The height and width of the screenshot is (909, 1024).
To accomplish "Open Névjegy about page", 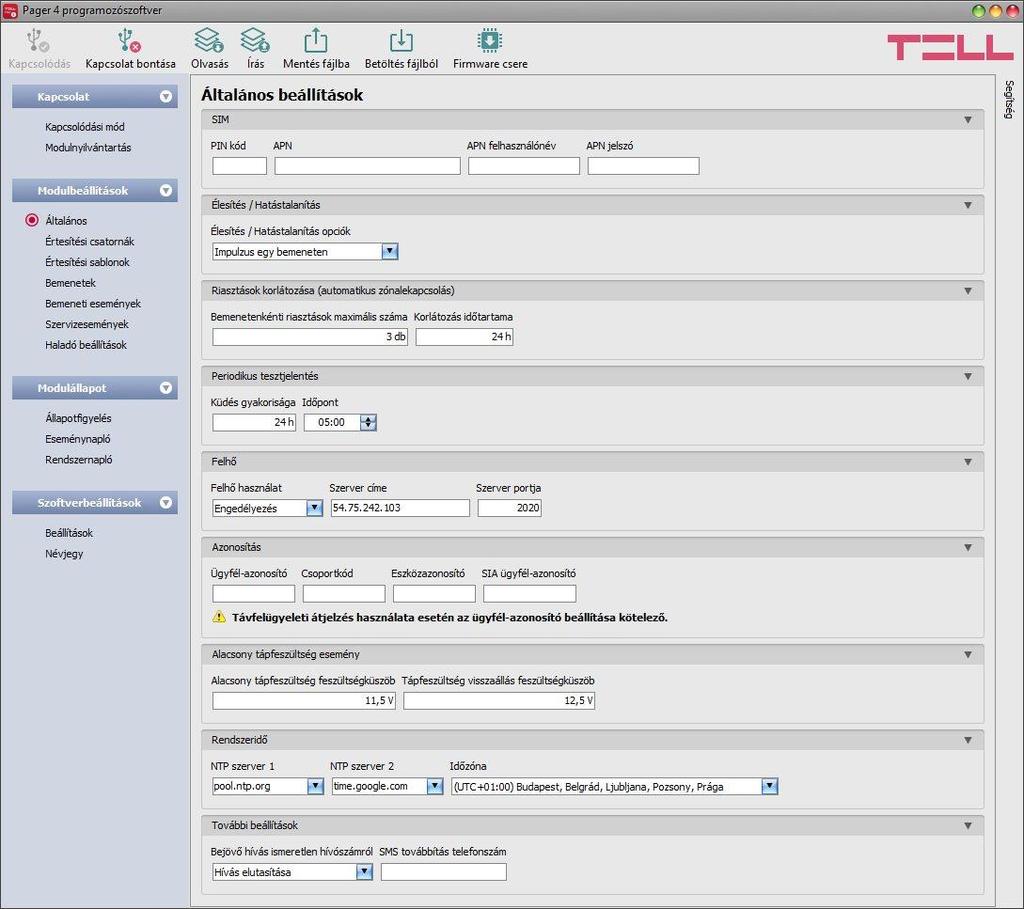I will 64,554.
